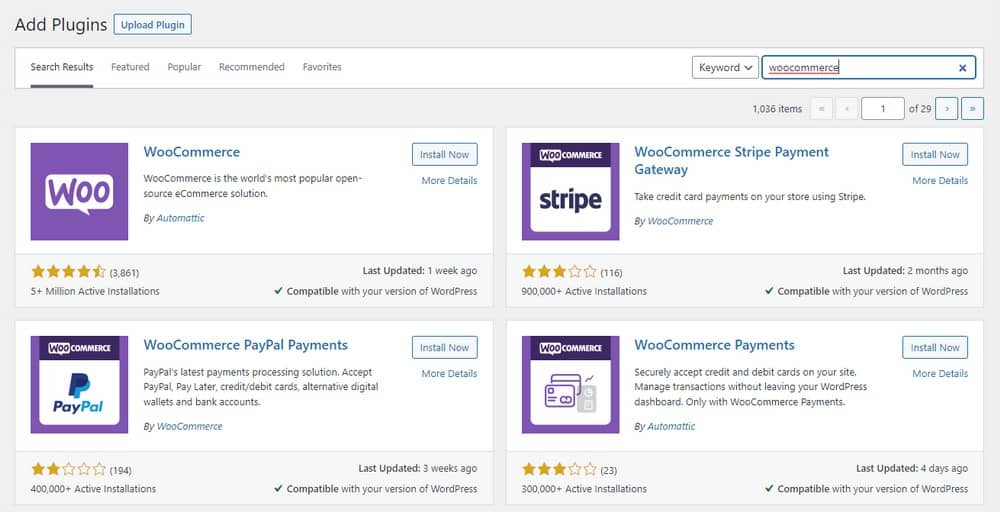
Task: Click the compatibility checkmark for Stripe Gateway
Action: coord(769,291)
